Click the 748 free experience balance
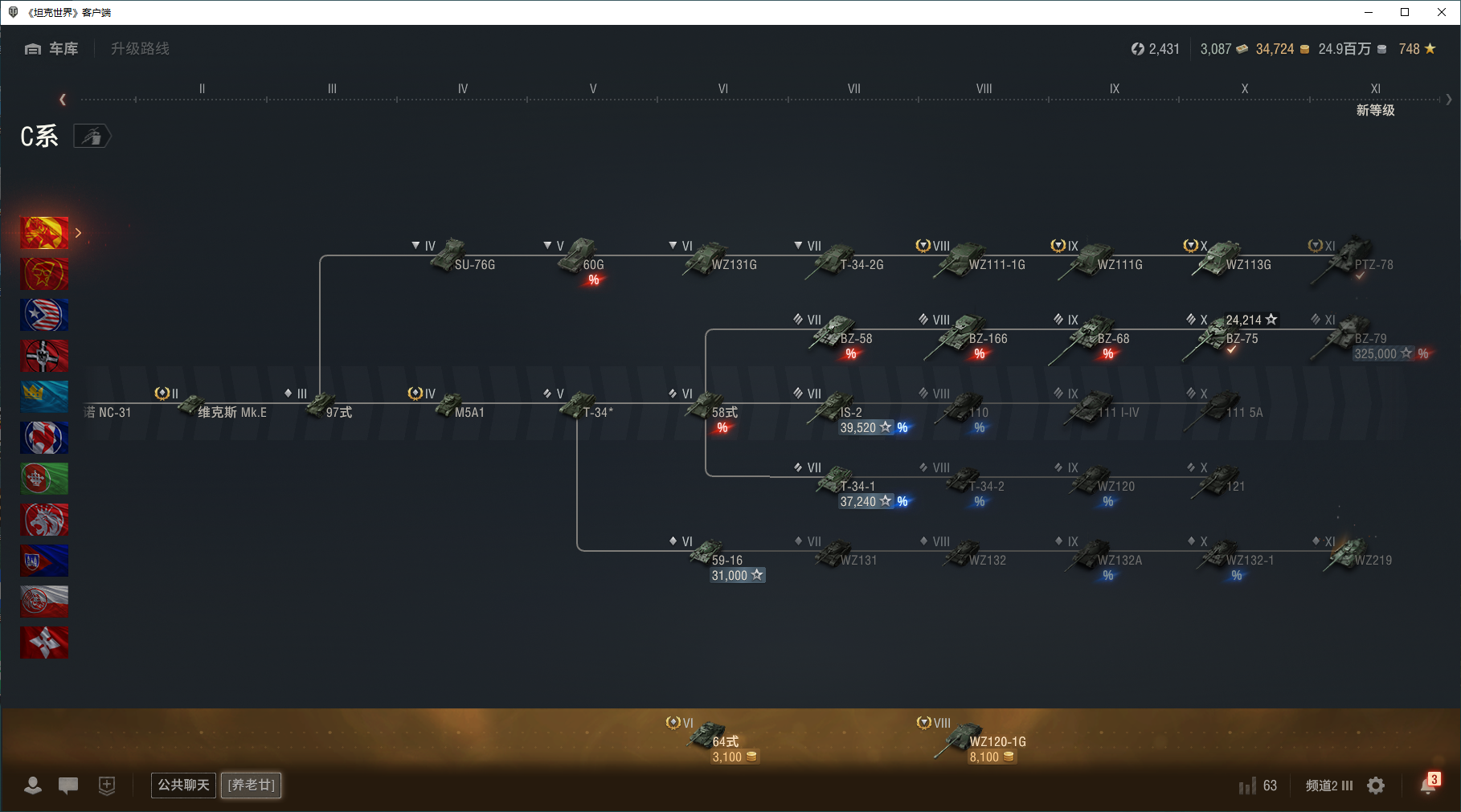Viewport: 1461px width, 812px height. point(1417,49)
